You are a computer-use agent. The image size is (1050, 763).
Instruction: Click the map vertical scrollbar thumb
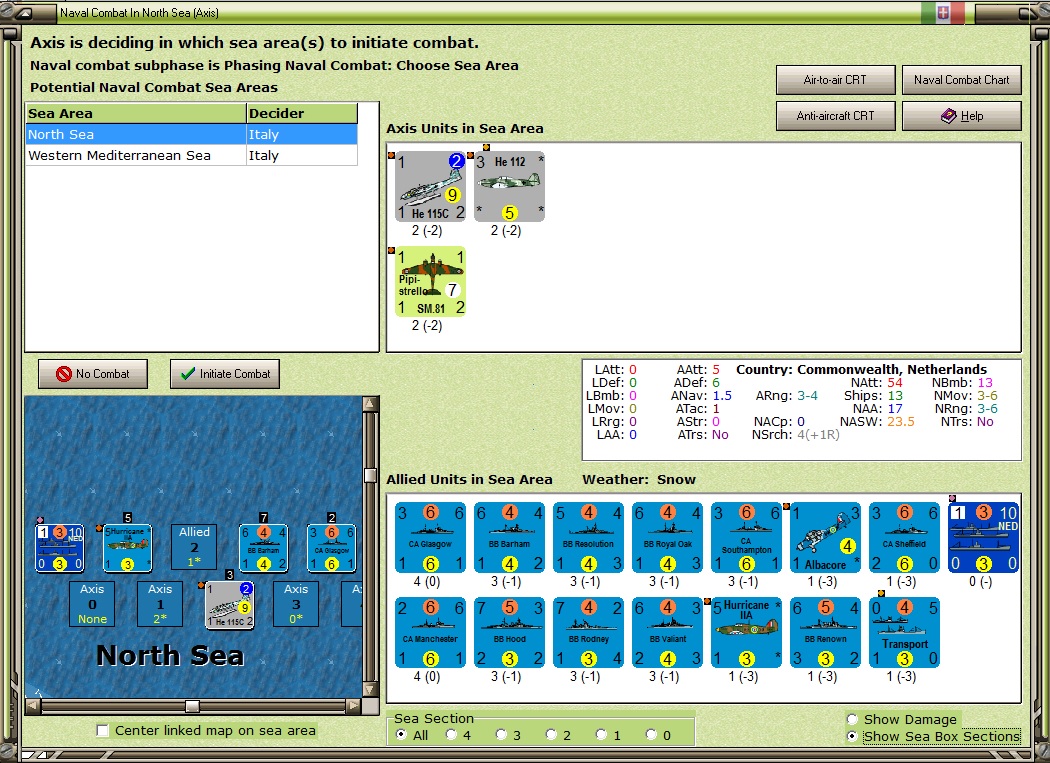tap(370, 475)
